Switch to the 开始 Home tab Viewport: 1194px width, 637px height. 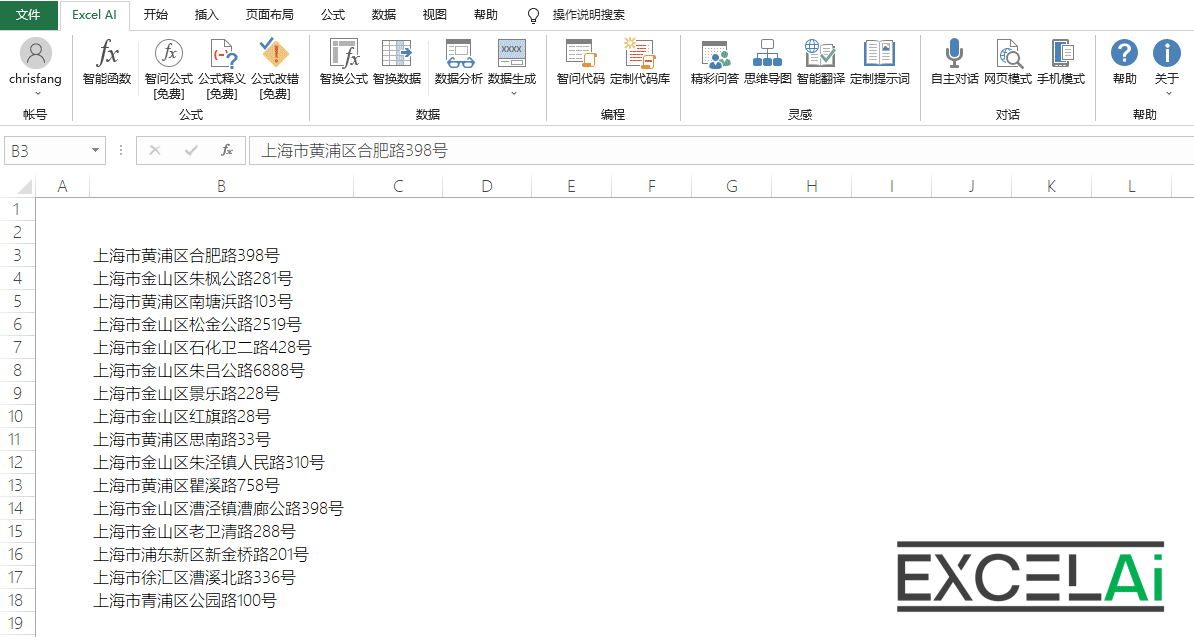tap(155, 14)
